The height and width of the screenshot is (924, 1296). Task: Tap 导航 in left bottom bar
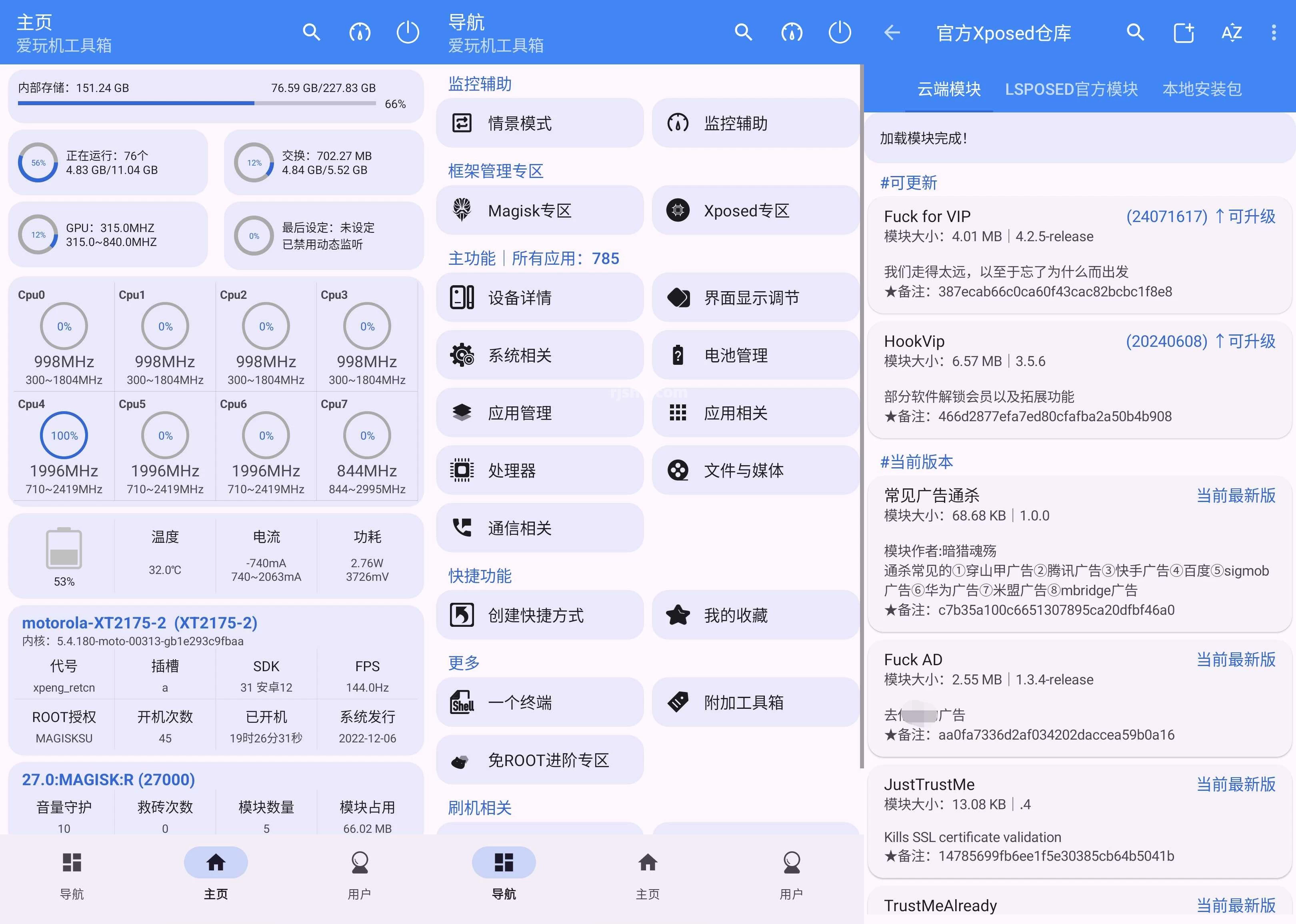pos(72,876)
